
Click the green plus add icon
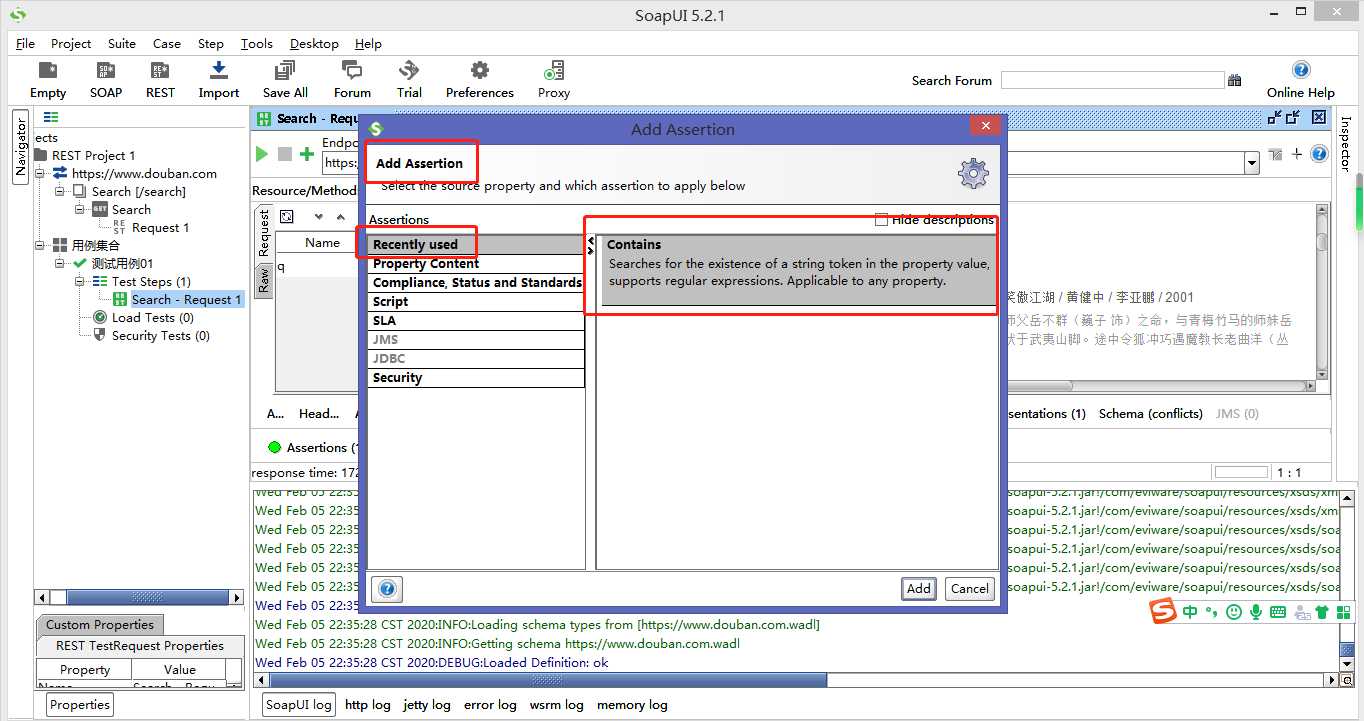coord(307,154)
